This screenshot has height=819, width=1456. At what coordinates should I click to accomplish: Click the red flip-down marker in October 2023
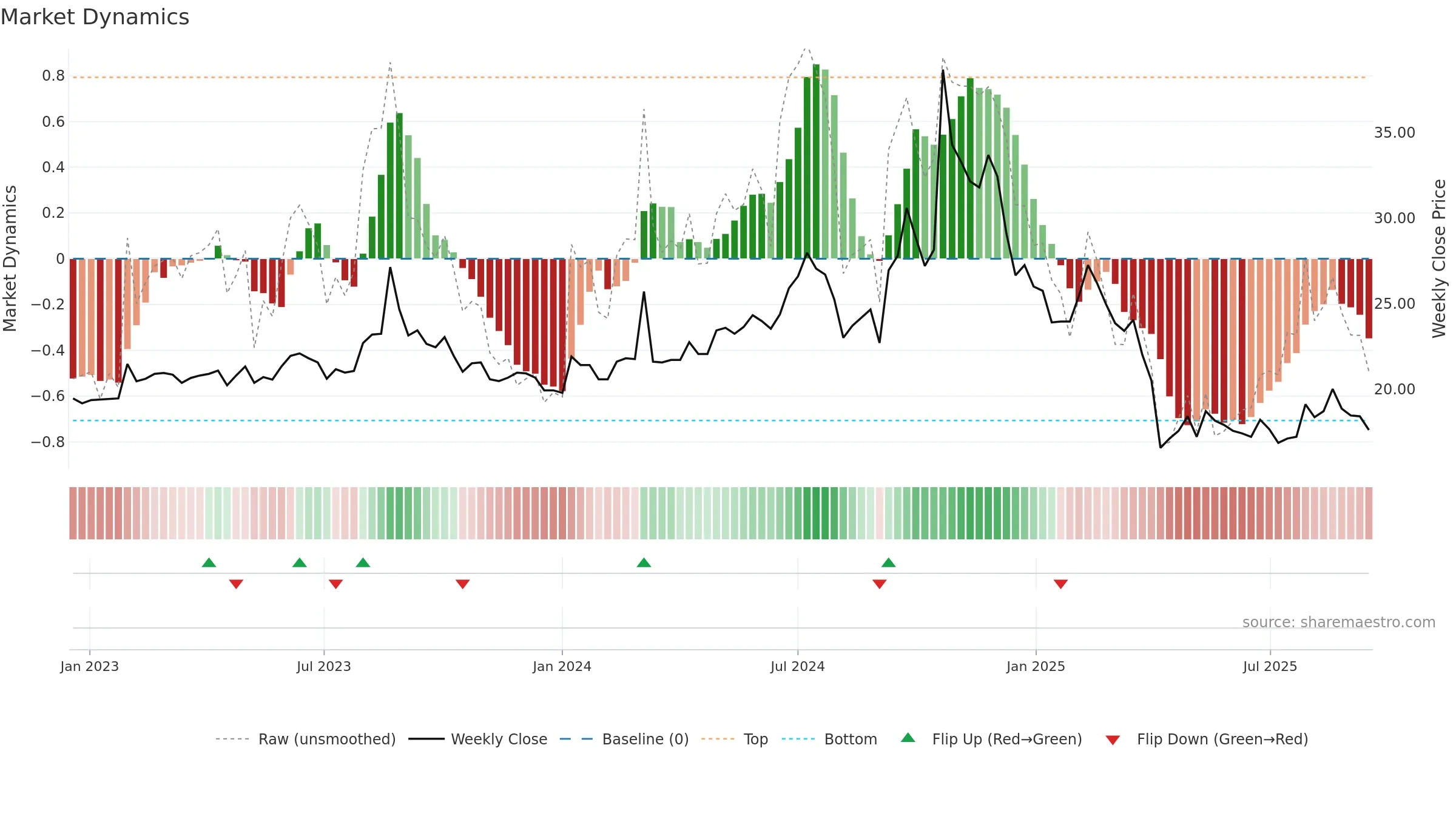point(462,584)
